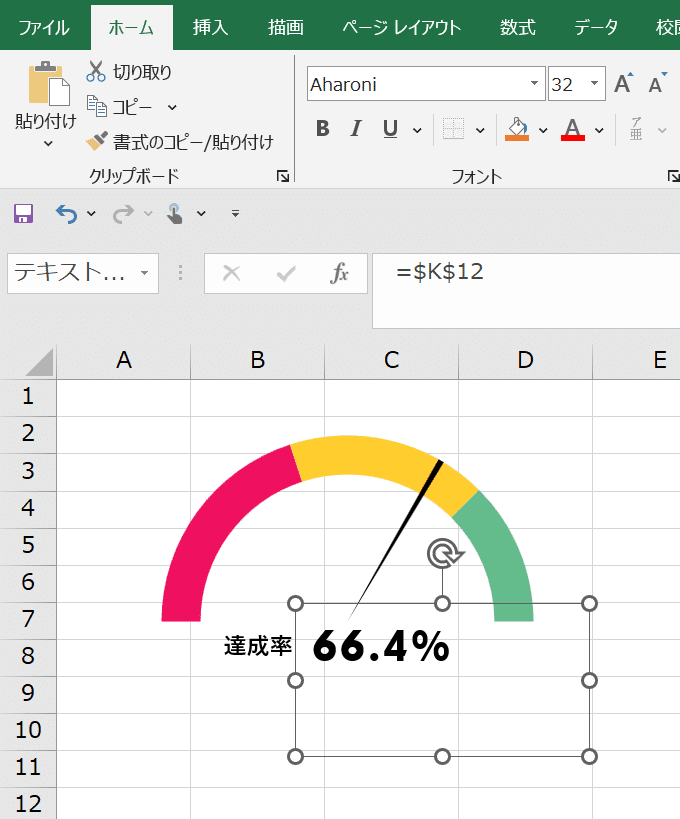Viewport: 680px width, 819px height.
Task: Increase font size with the large A icon
Action: [x=624, y=84]
